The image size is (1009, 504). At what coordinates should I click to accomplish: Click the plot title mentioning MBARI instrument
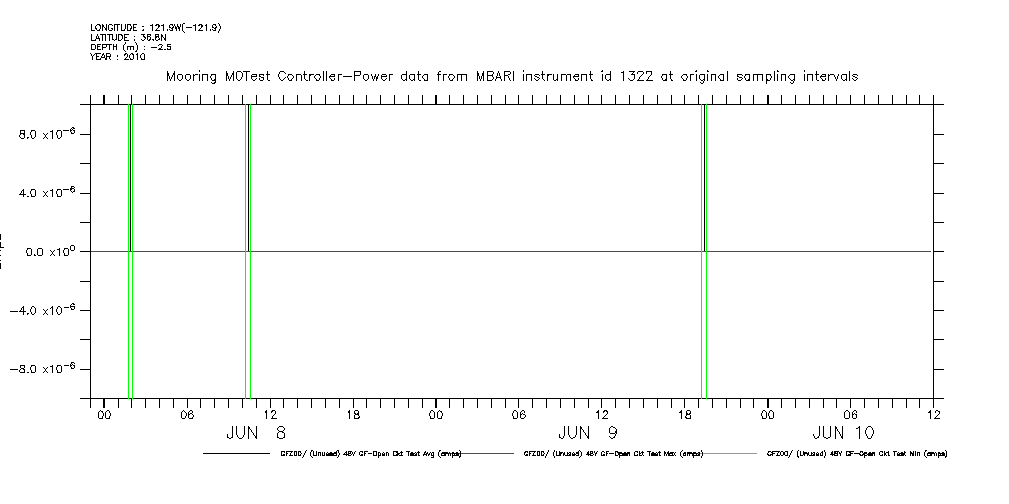511,77
